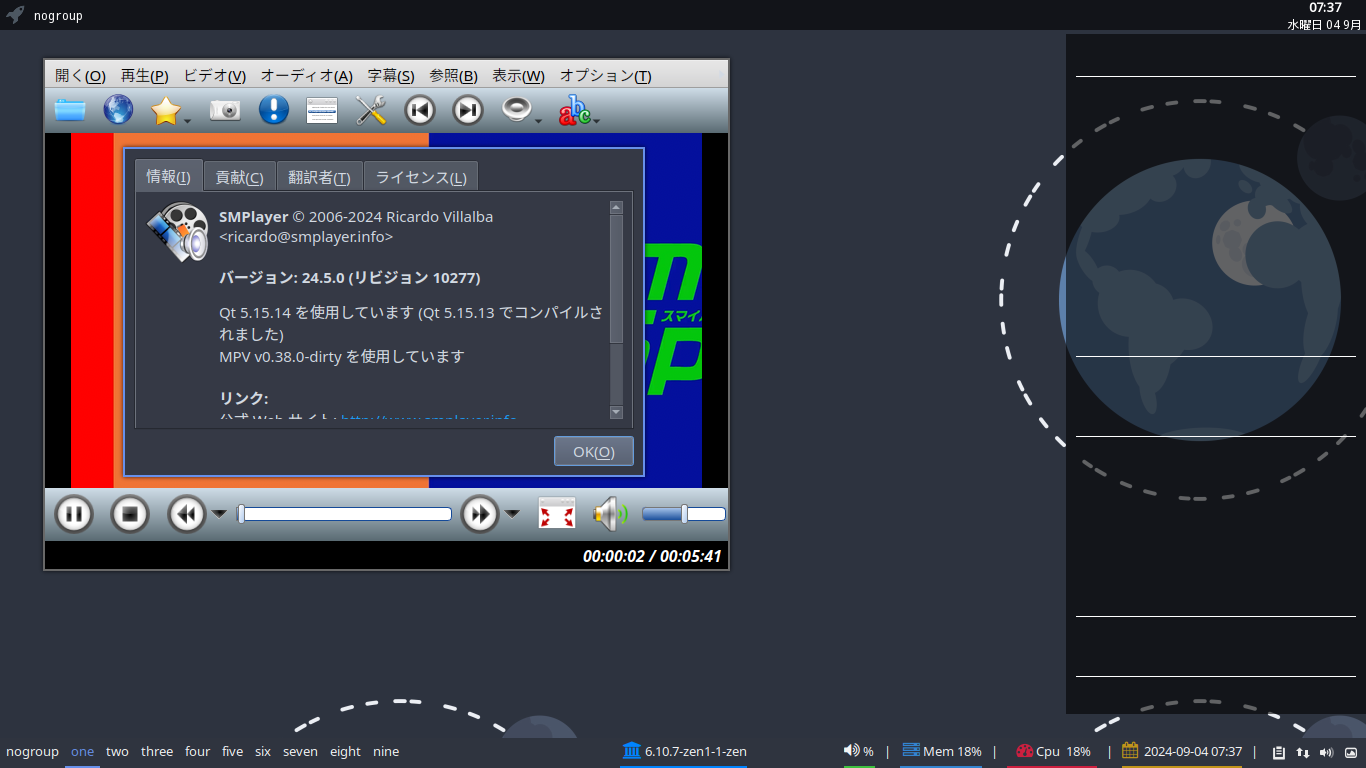Open the ビデオ(V) menu

click(x=215, y=75)
